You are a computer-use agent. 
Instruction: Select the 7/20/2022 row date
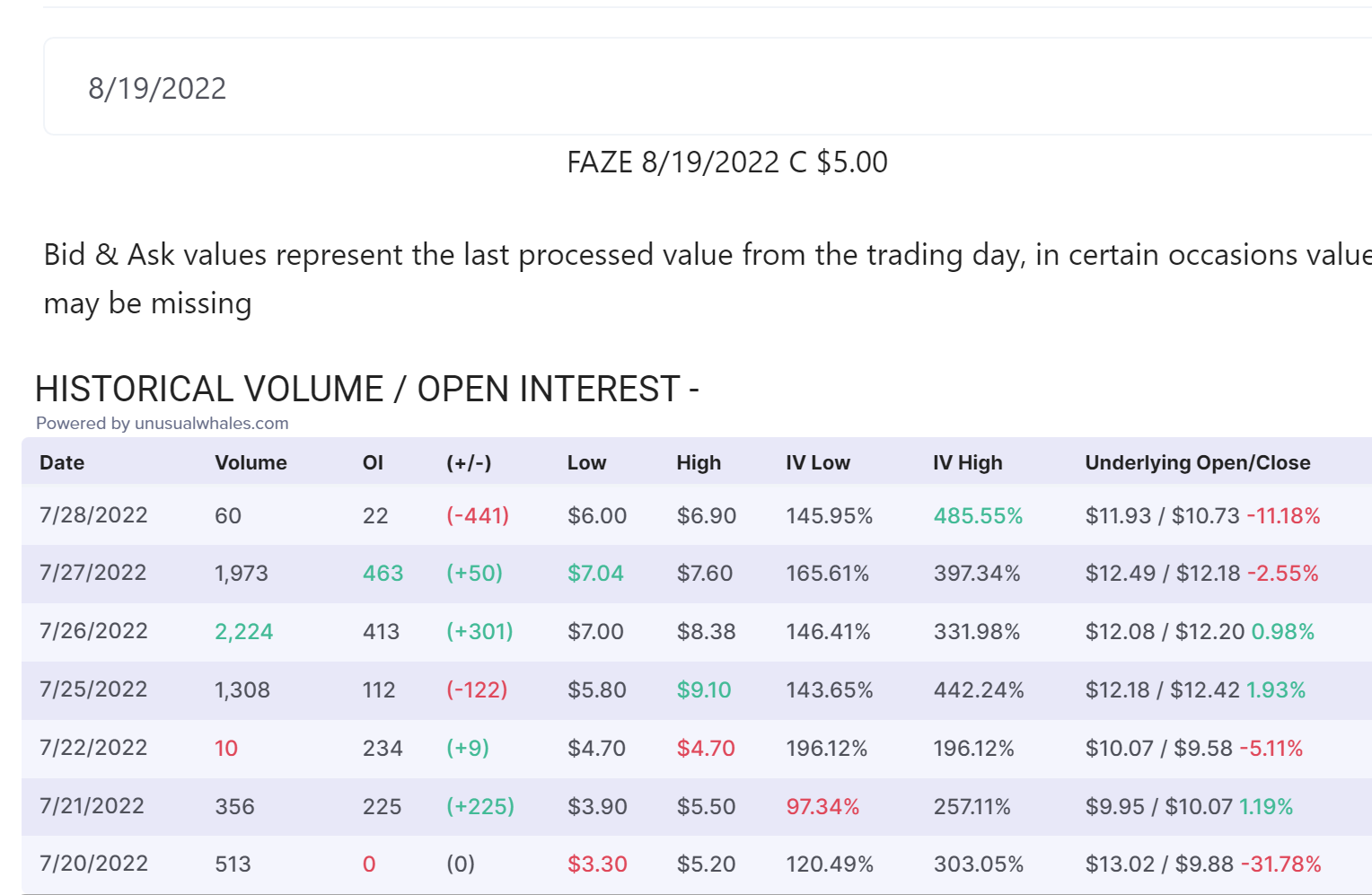93,864
